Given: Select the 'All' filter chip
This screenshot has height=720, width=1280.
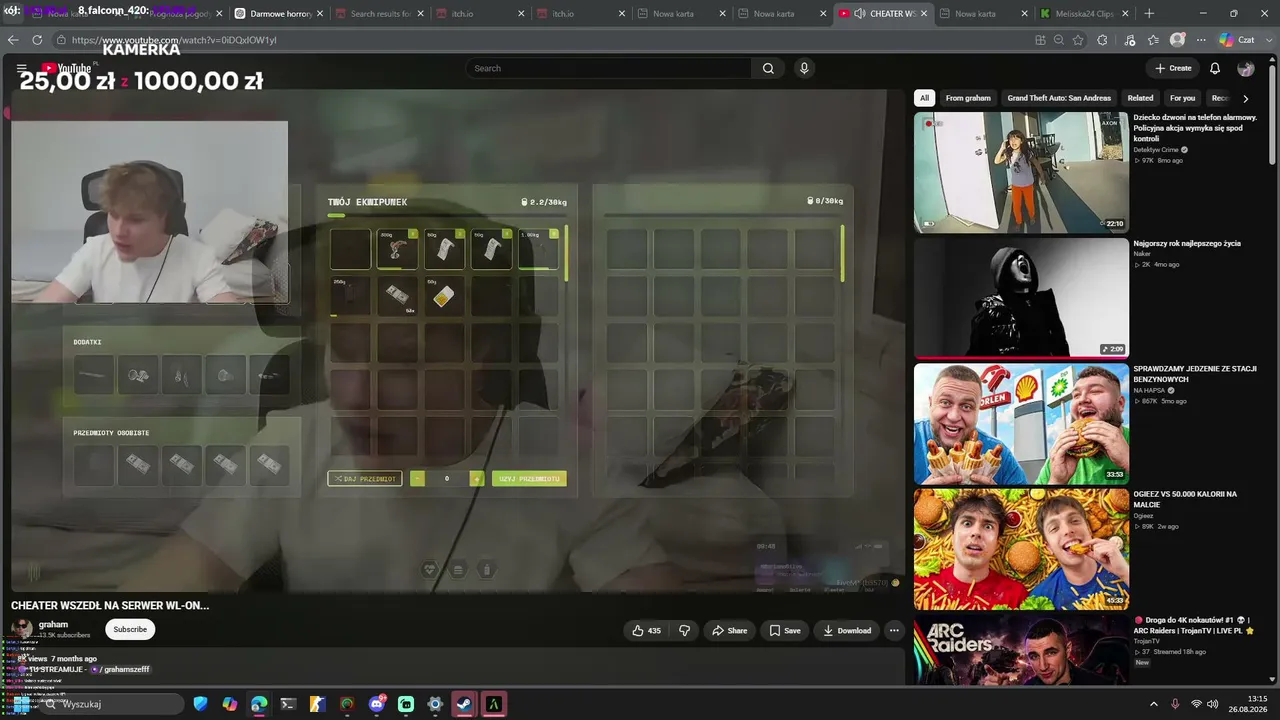Looking at the screenshot, I should [x=924, y=98].
